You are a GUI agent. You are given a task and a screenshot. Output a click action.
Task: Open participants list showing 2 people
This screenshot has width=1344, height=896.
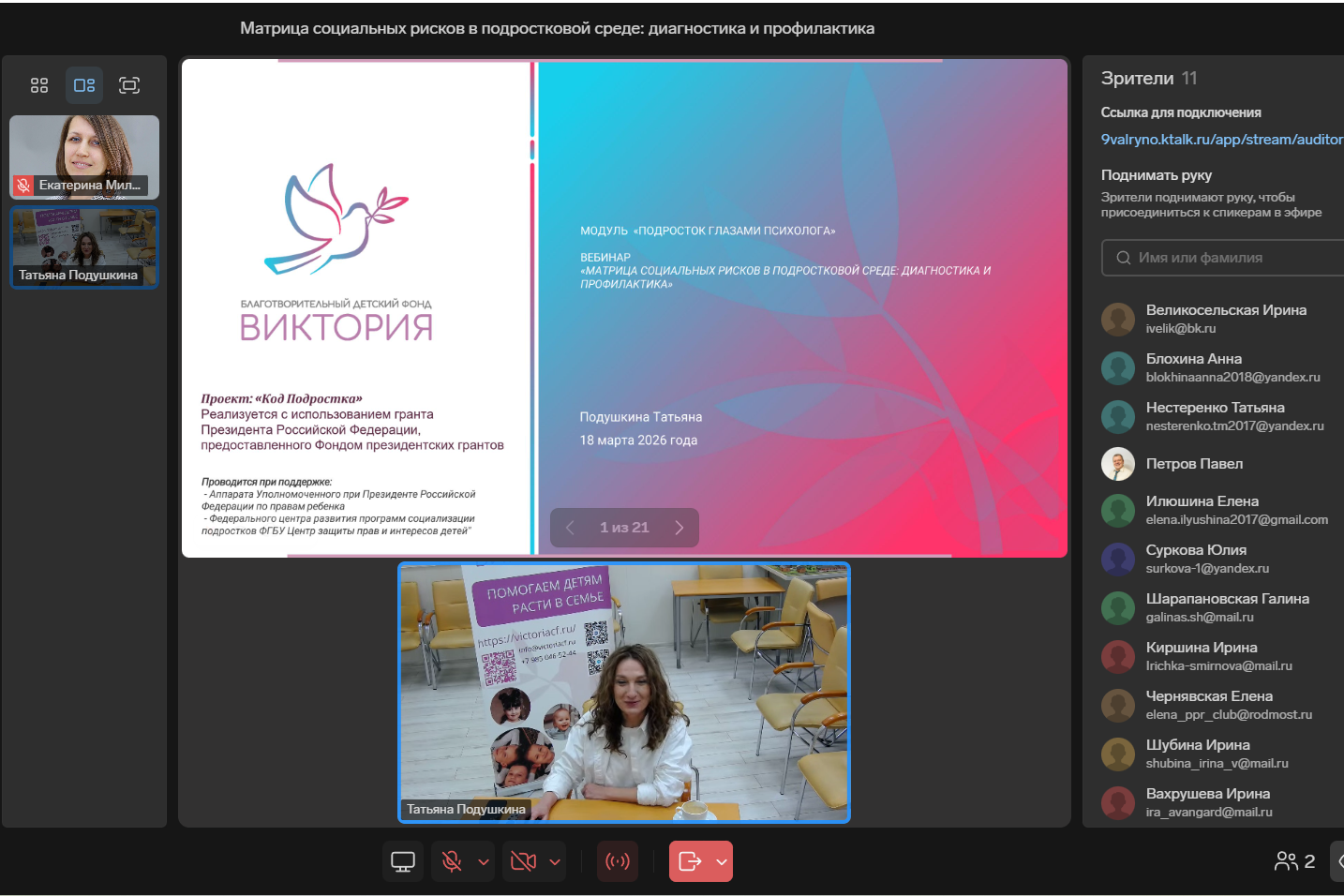(x=1294, y=861)
